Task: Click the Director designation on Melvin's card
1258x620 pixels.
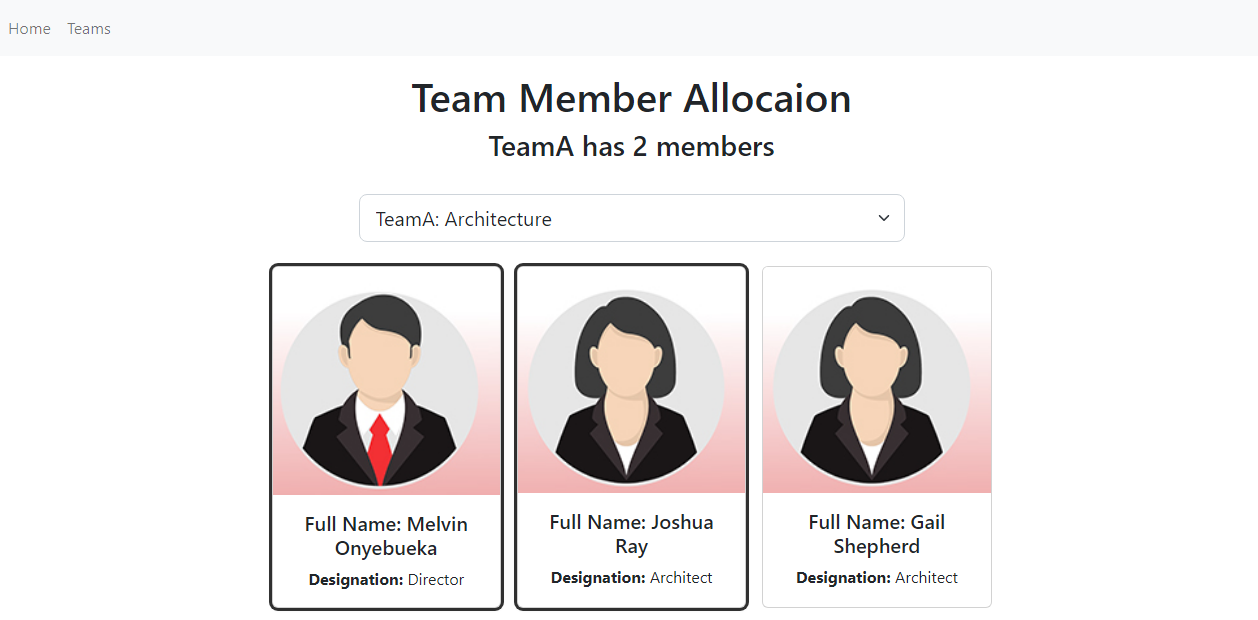Action: point(436,580)
